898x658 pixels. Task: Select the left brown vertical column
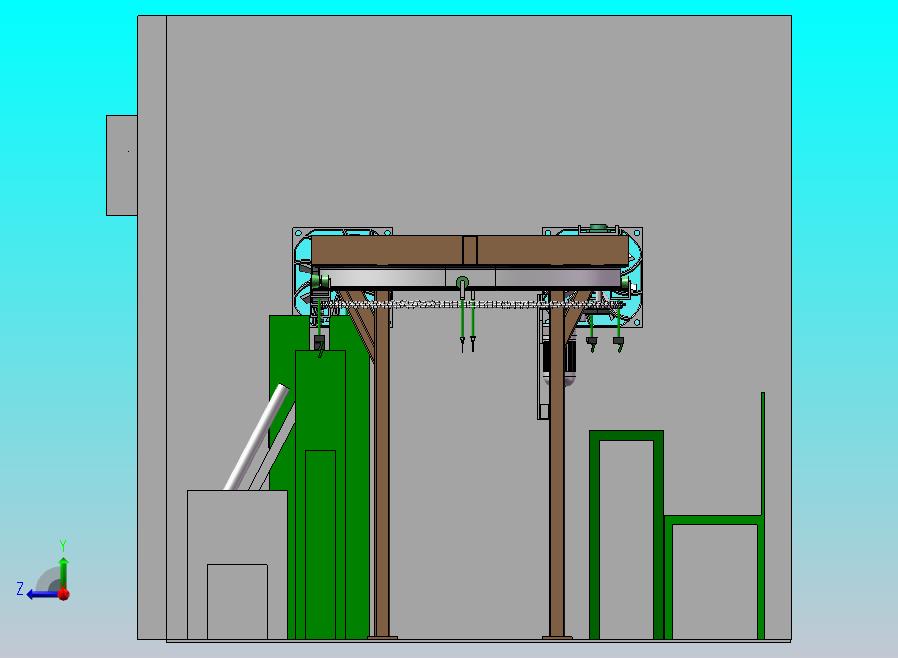pos(382,464)
